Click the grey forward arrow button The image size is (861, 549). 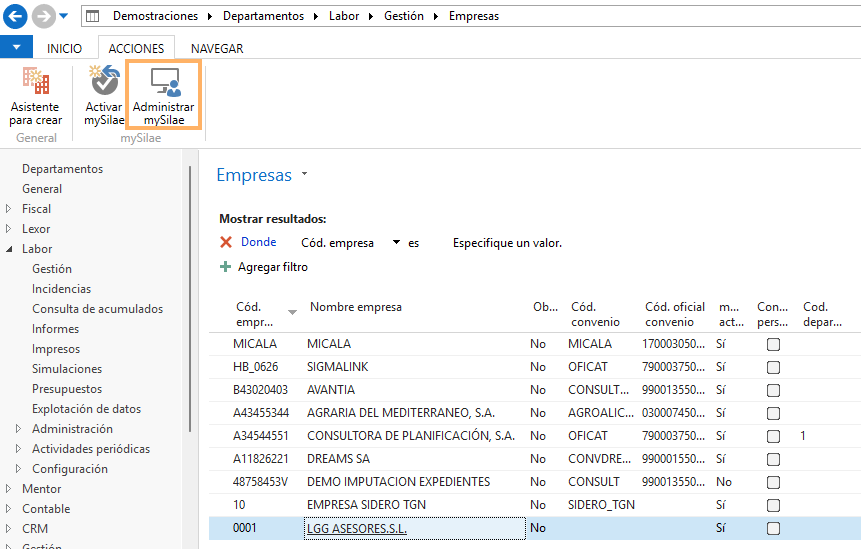pyautogui.click(x=43, y=16)
